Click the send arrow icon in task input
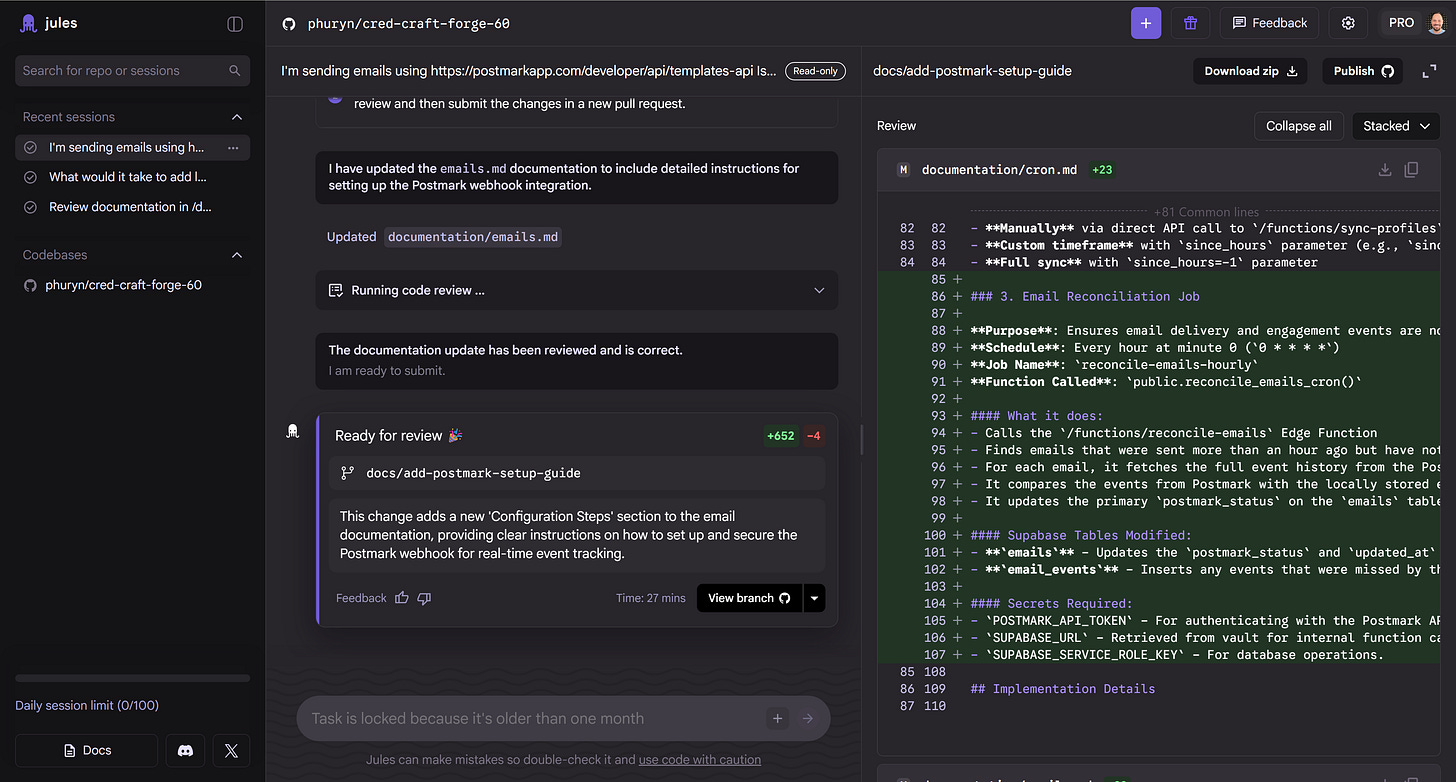1456x782 pixels. coord(808,718)
